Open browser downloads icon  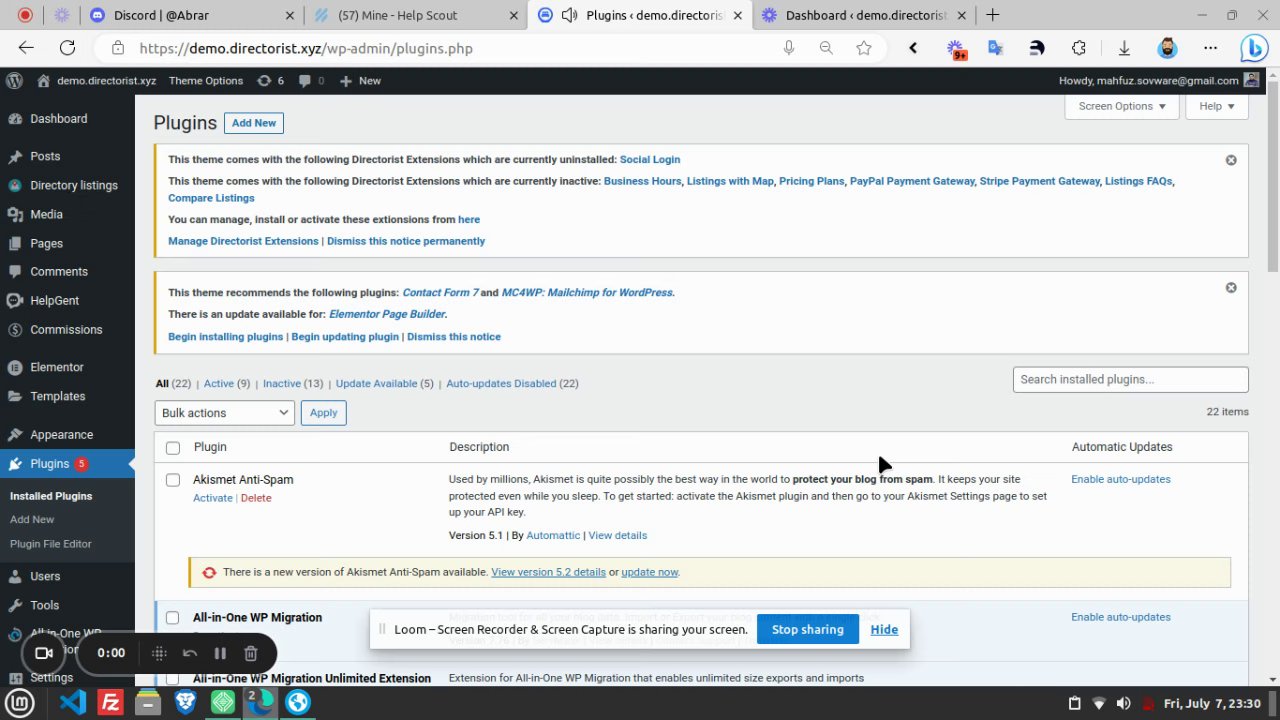click(x=1124, y=48)
